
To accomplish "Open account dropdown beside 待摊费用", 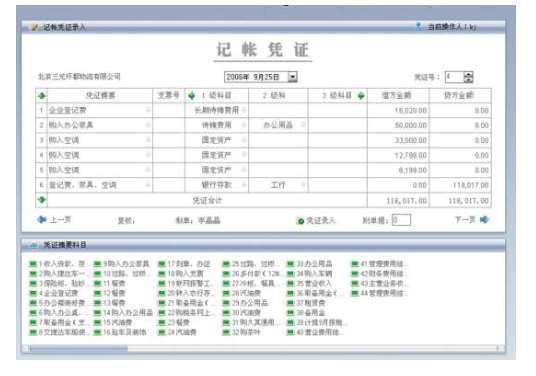I will click(x=244, y=125).
